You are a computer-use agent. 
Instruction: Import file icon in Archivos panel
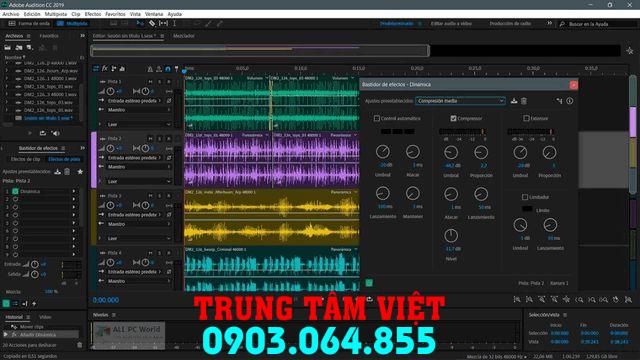click(19, 48)
